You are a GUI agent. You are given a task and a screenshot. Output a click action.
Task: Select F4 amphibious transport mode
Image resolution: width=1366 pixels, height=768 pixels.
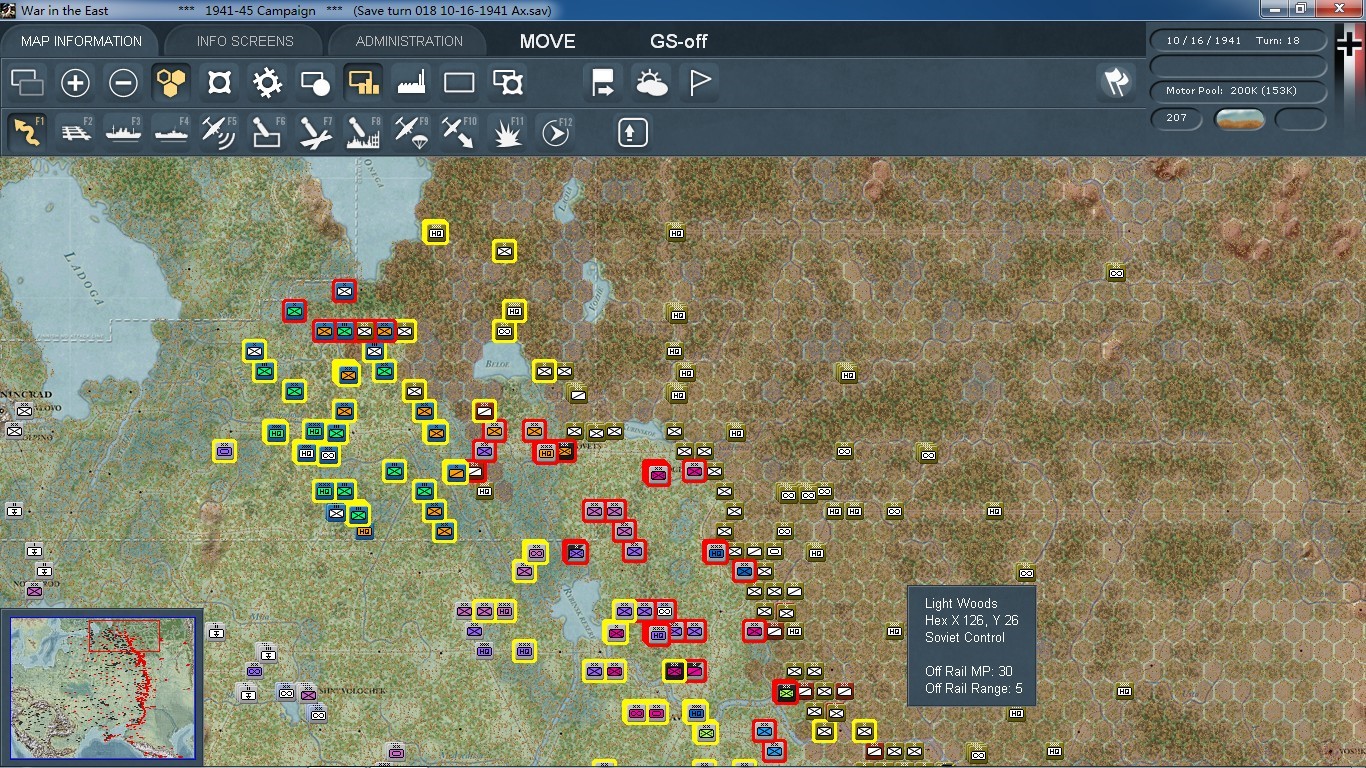point(171,131)
